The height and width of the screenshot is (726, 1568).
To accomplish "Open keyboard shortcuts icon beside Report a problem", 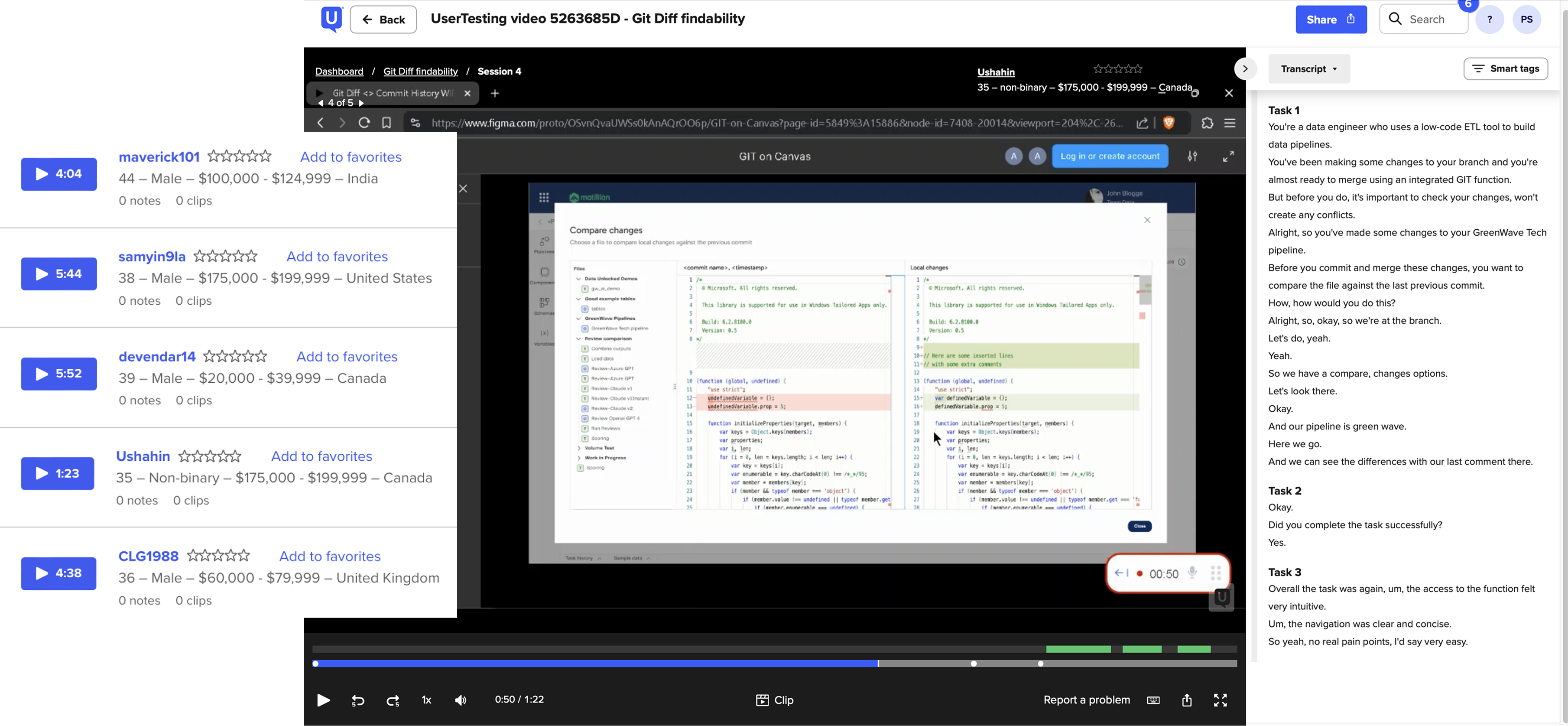I will coord(1153,700).
